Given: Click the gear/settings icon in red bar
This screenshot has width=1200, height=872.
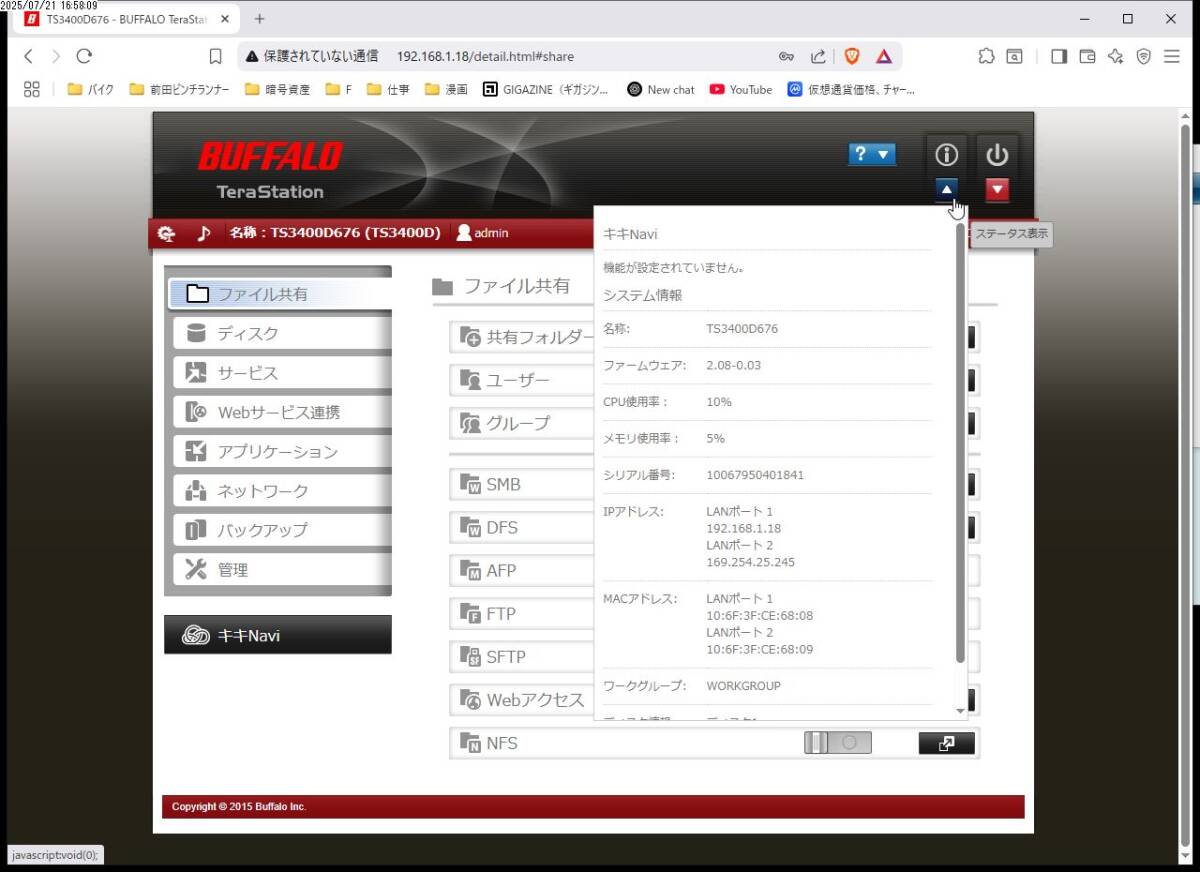Looking at the screenshot, I should [166, 233].
